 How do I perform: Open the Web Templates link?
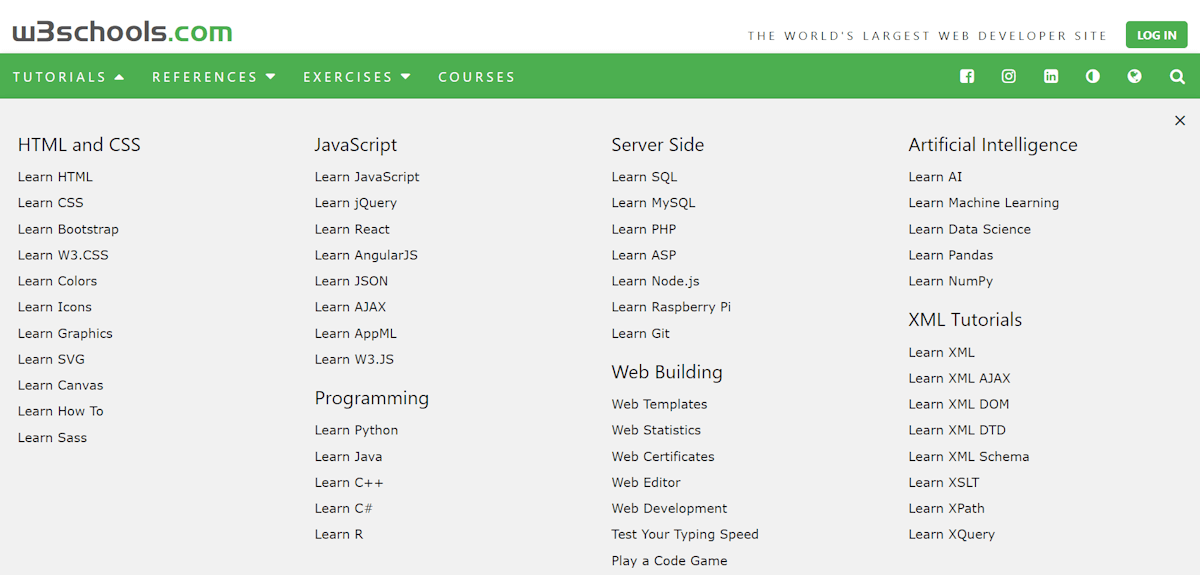659,404
